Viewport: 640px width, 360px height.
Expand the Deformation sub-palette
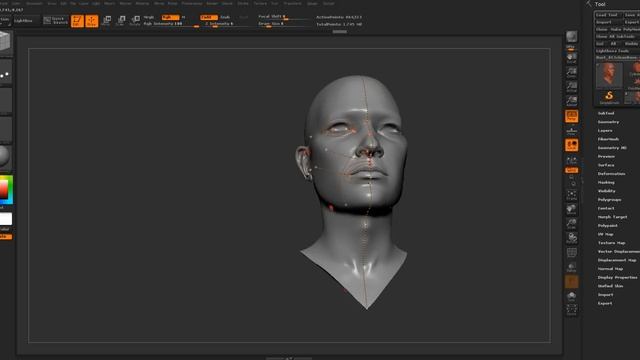click(611, 174)
